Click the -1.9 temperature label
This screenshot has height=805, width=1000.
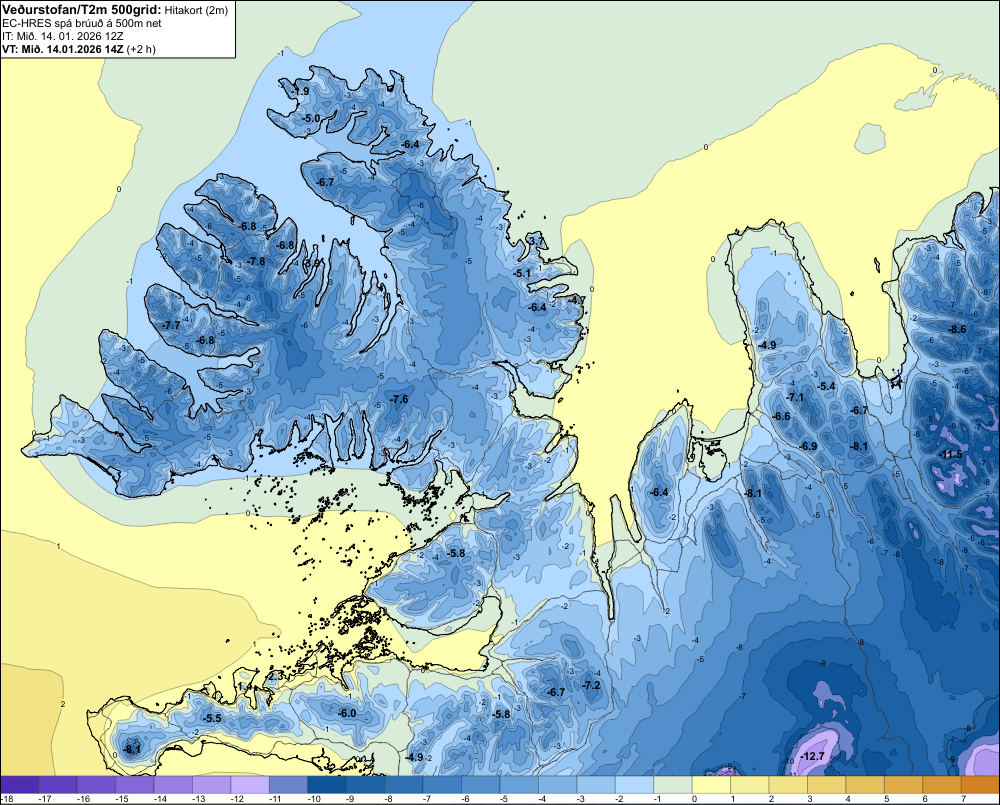pyautogui.click(x=300, y=91)
